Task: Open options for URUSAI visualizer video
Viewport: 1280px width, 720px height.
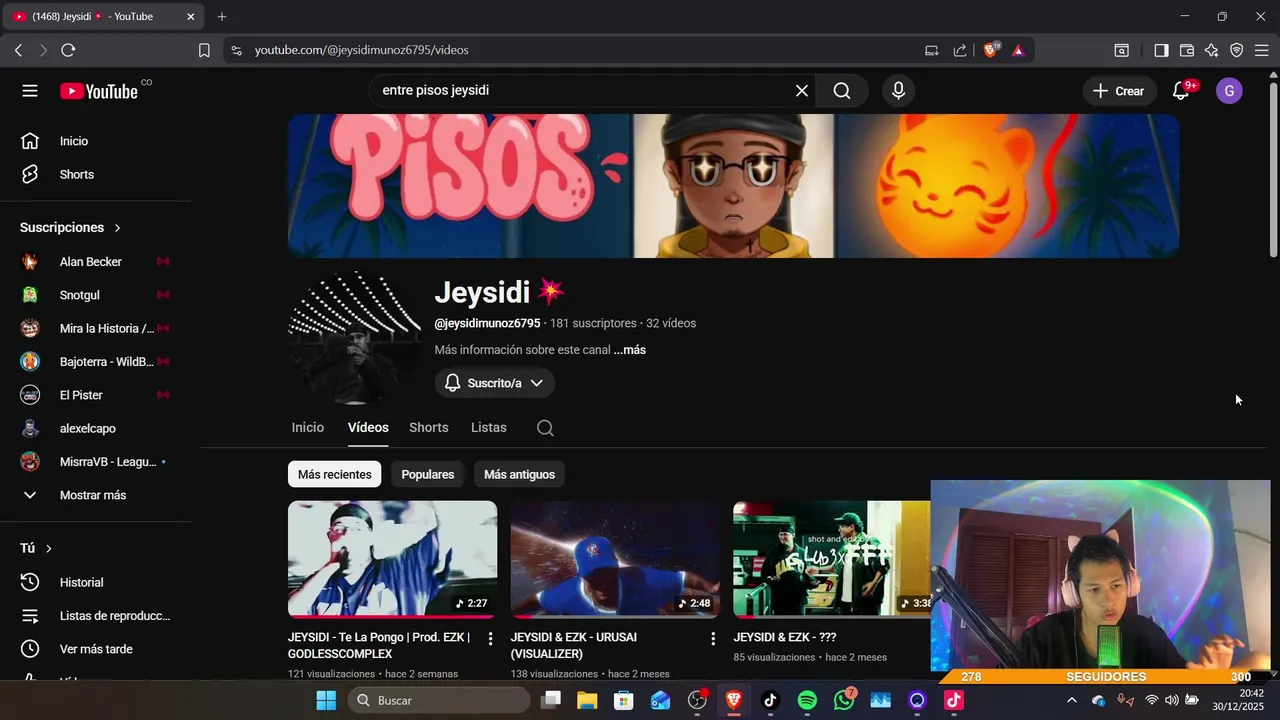Action: [713, 638]
